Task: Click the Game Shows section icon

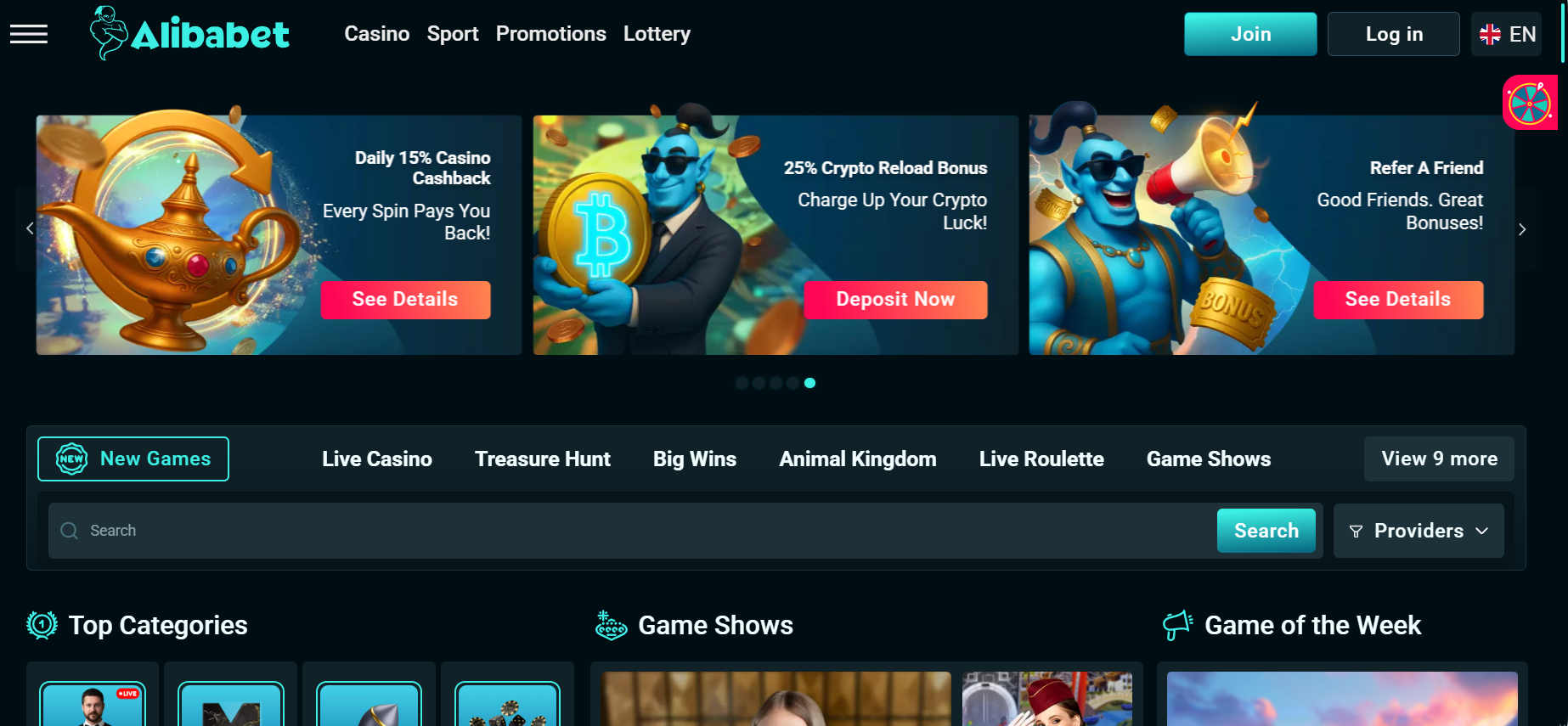Action: 611,625
